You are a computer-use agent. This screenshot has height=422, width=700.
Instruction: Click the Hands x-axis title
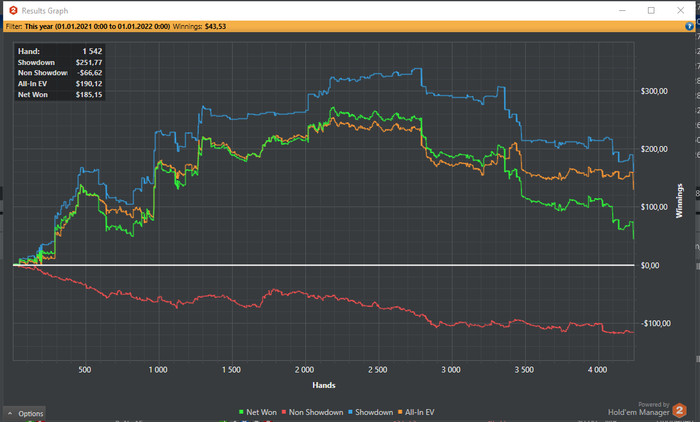[324, 385]
